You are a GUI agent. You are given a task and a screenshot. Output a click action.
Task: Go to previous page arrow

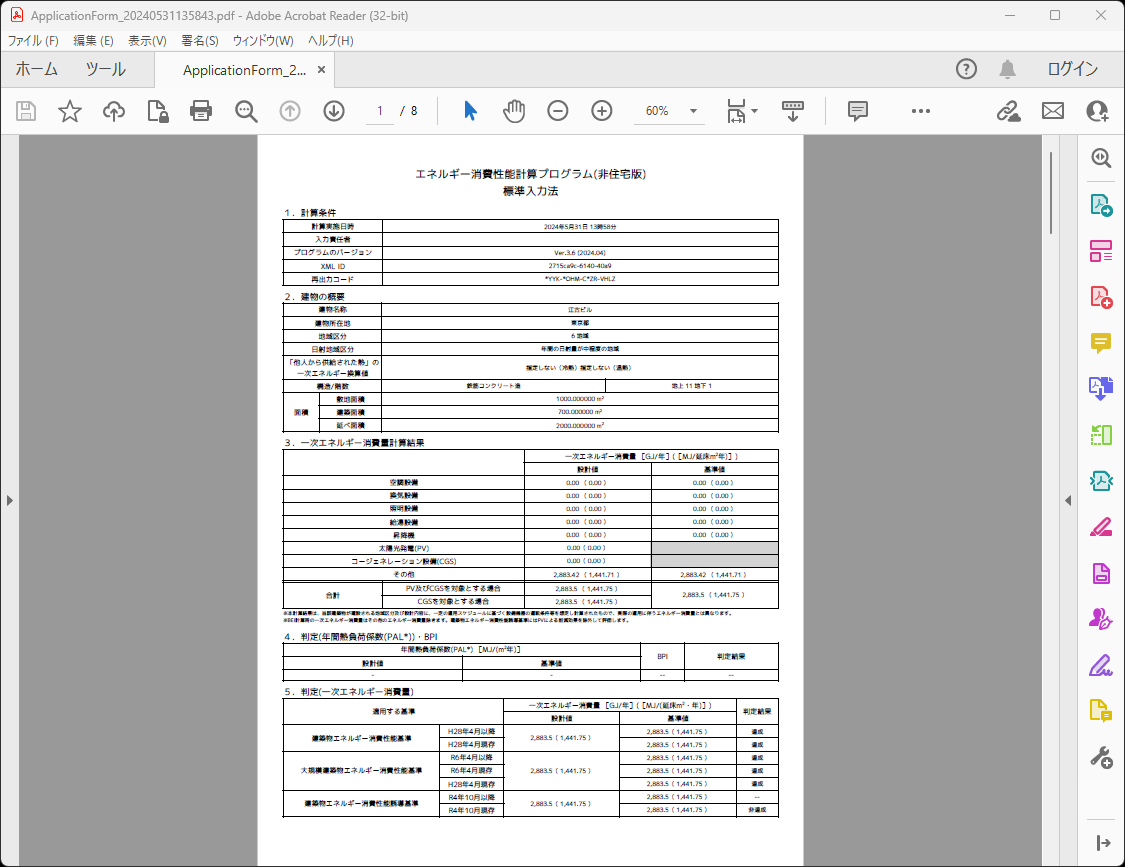(x=290, y=111)
